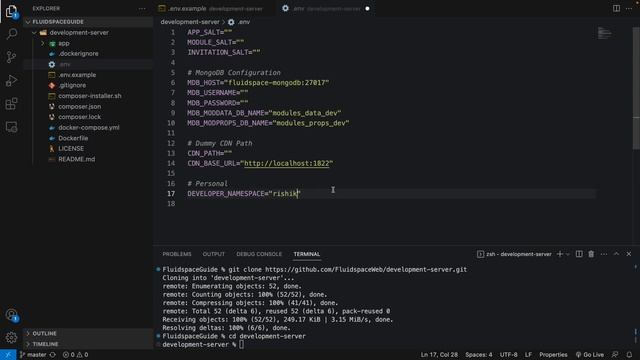Open terminal panel more actions
Screen dimensions: 640x360
tap(604, 254)
